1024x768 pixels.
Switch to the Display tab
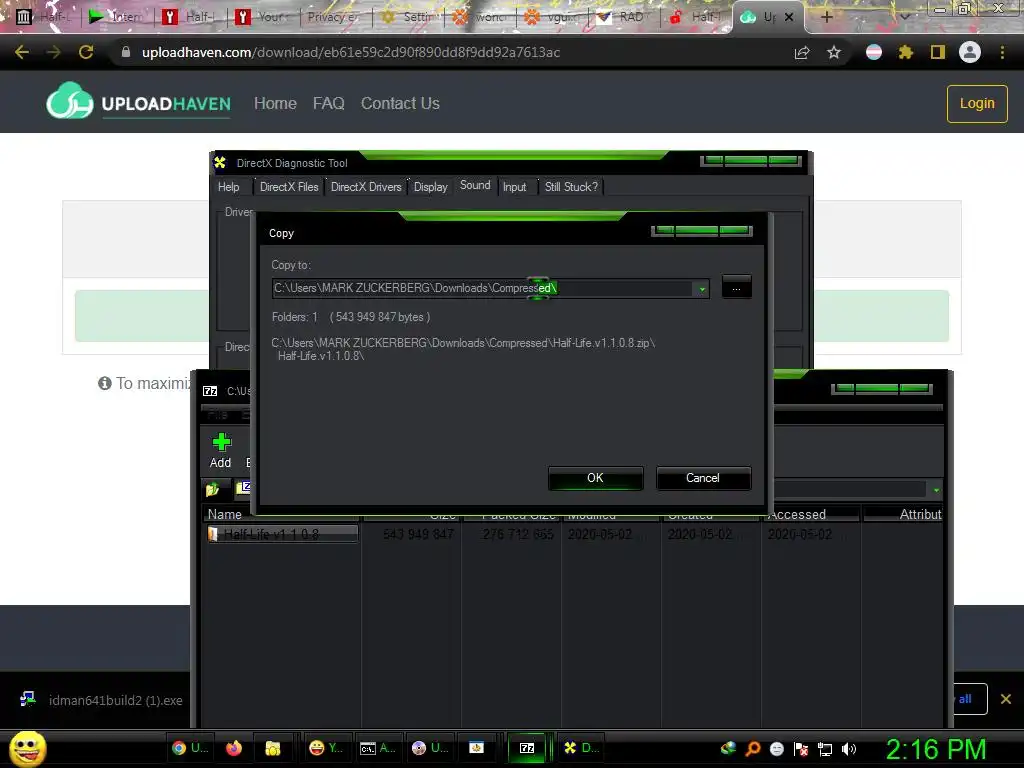tap(430, 187)
